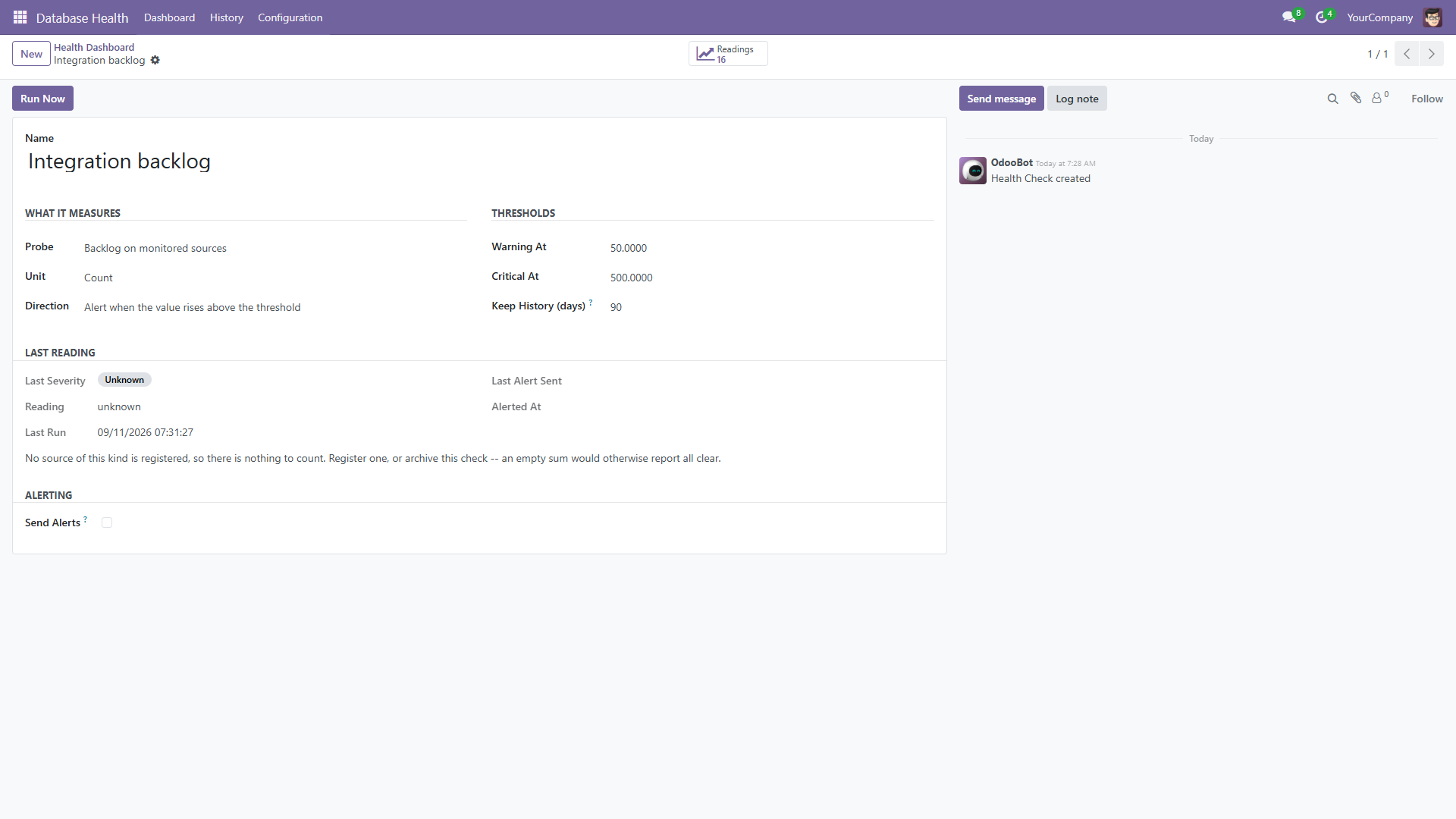The width and height of the screenshot is (1456, 819).
Task: Click Health Check created message
Action: click(x=1040, y=178)
